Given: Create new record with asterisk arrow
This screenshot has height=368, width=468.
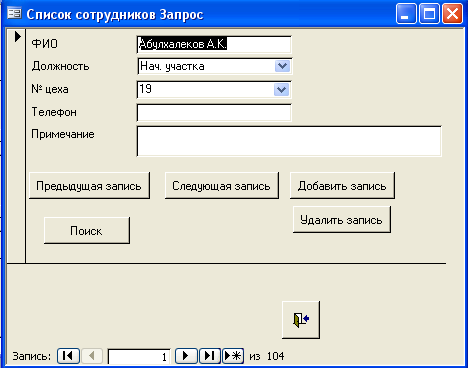Looking at the screenshot, I should tap(233, 356).
